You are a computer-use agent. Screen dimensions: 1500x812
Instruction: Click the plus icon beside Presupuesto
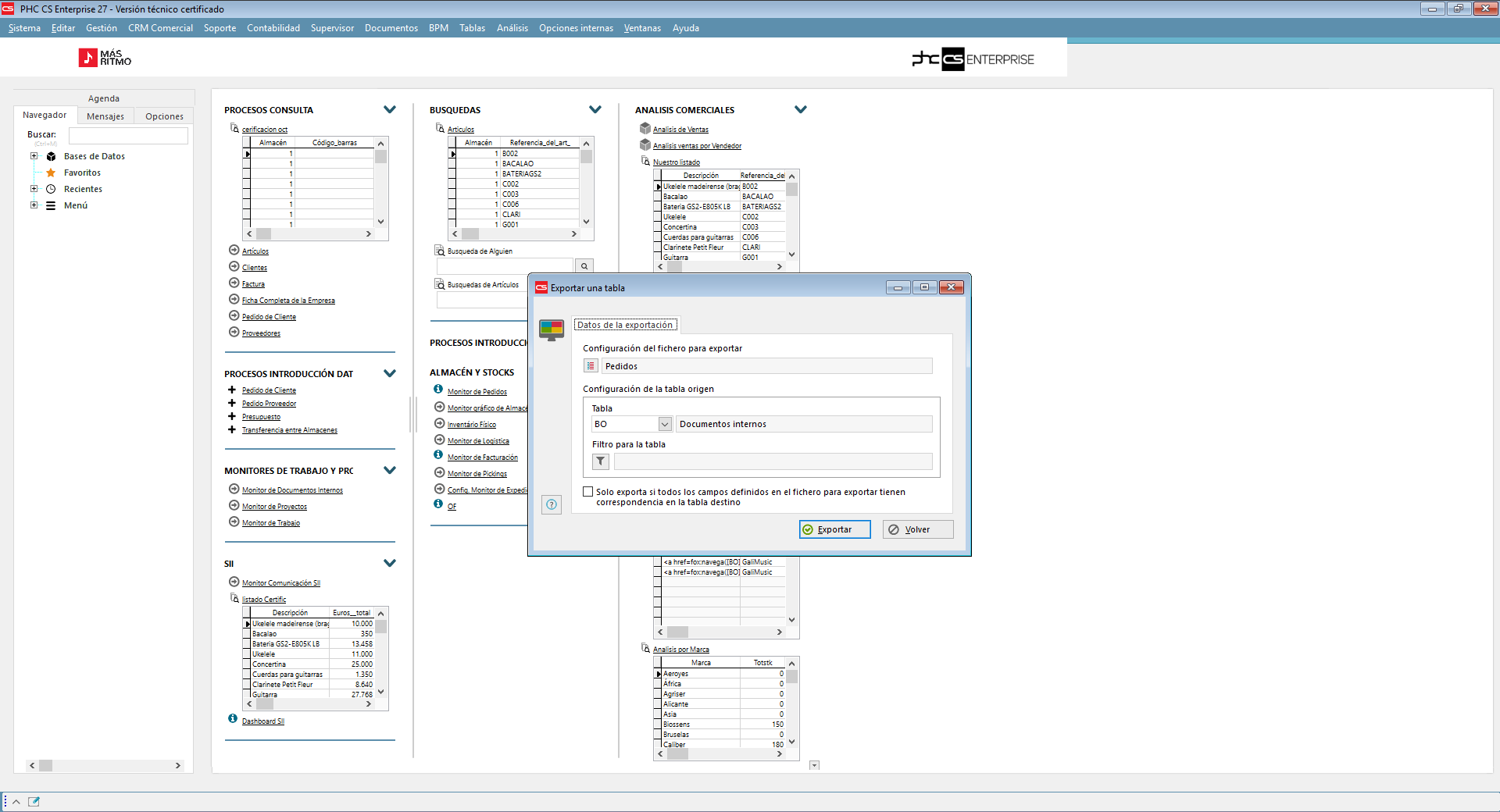(x=232, y=416)
